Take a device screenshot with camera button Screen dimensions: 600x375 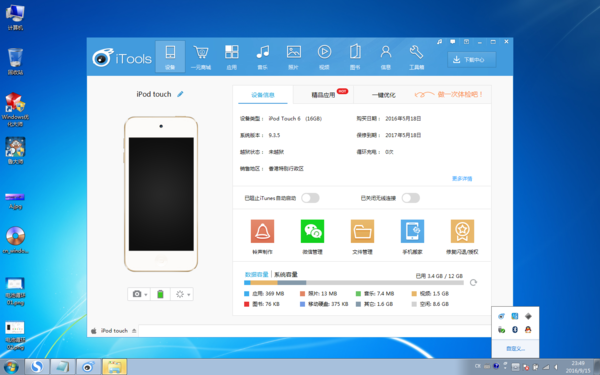pyautogui.click(x=137, y=294)
